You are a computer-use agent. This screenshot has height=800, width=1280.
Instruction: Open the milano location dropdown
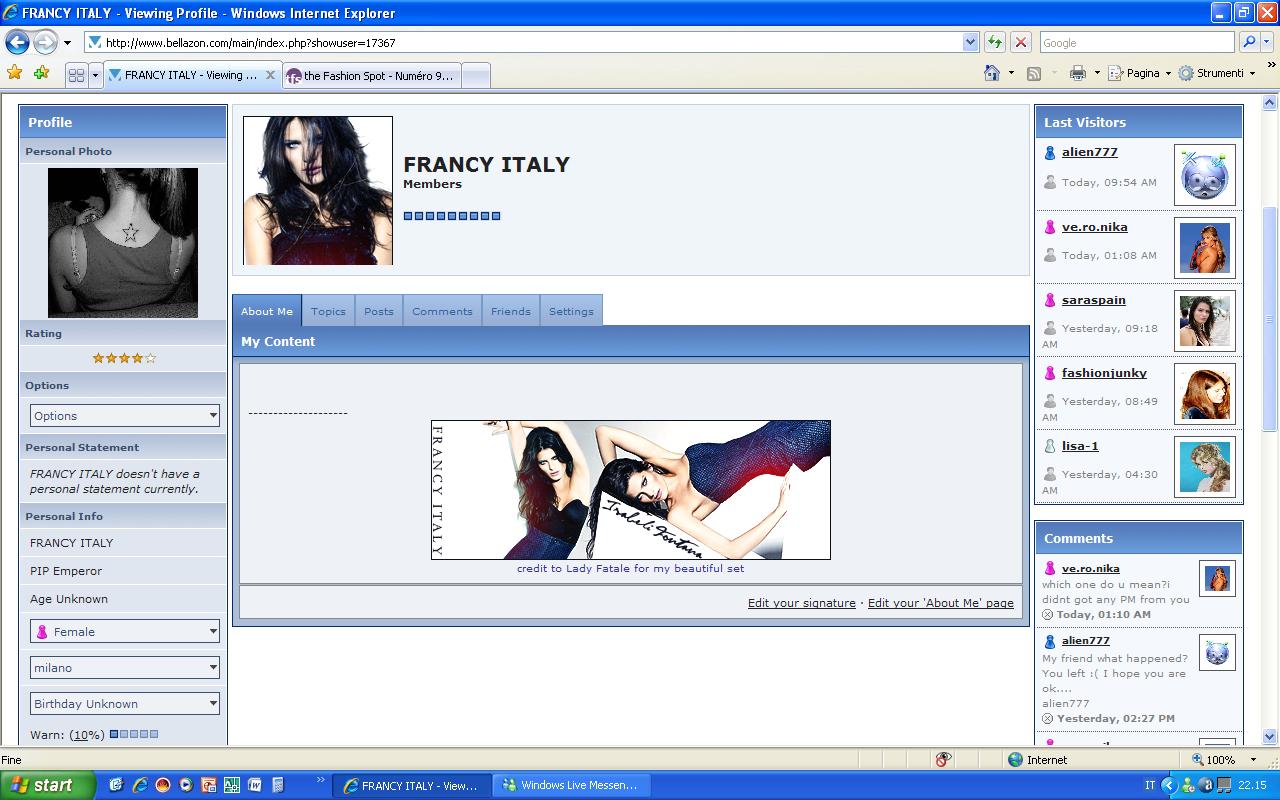(x=125, y=668)
